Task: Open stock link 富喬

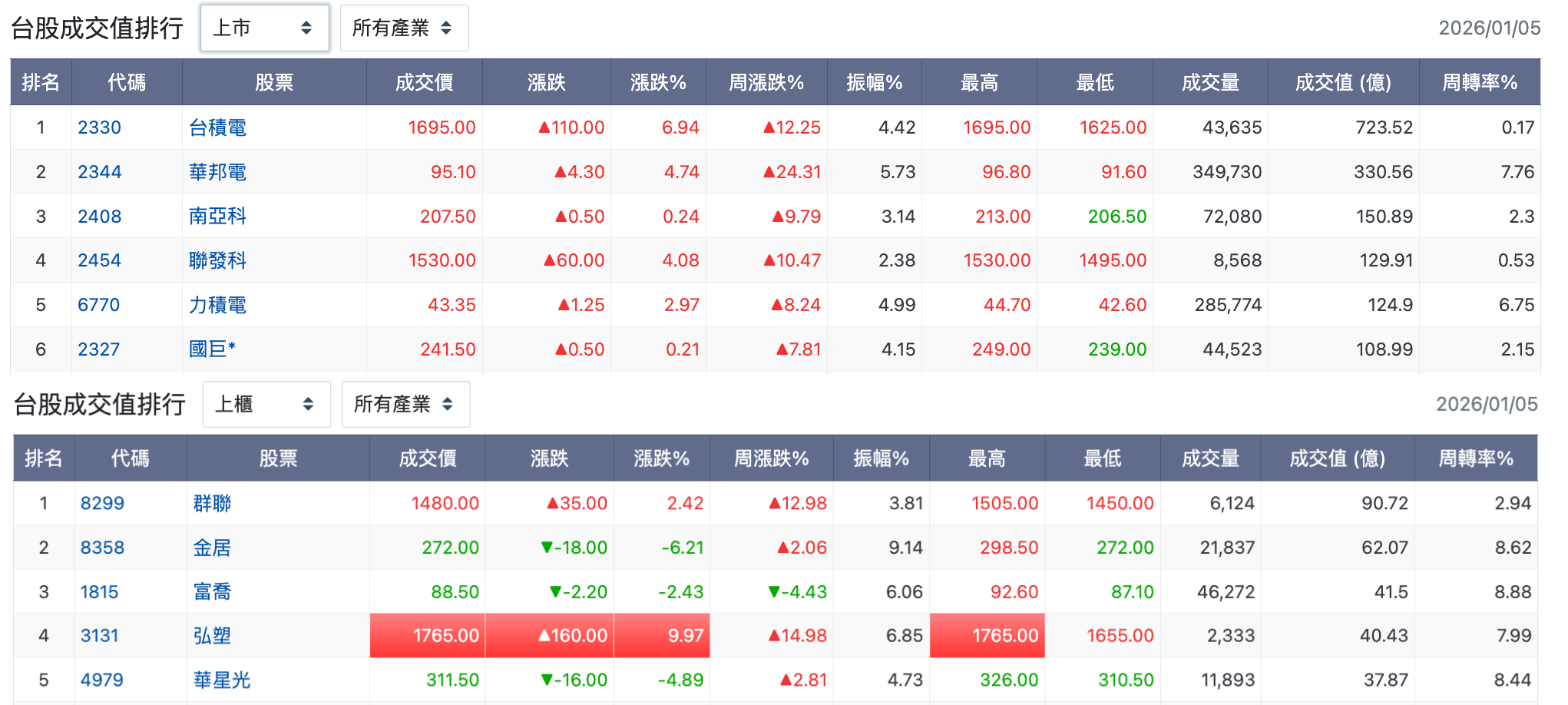Action: coord(213,592)
